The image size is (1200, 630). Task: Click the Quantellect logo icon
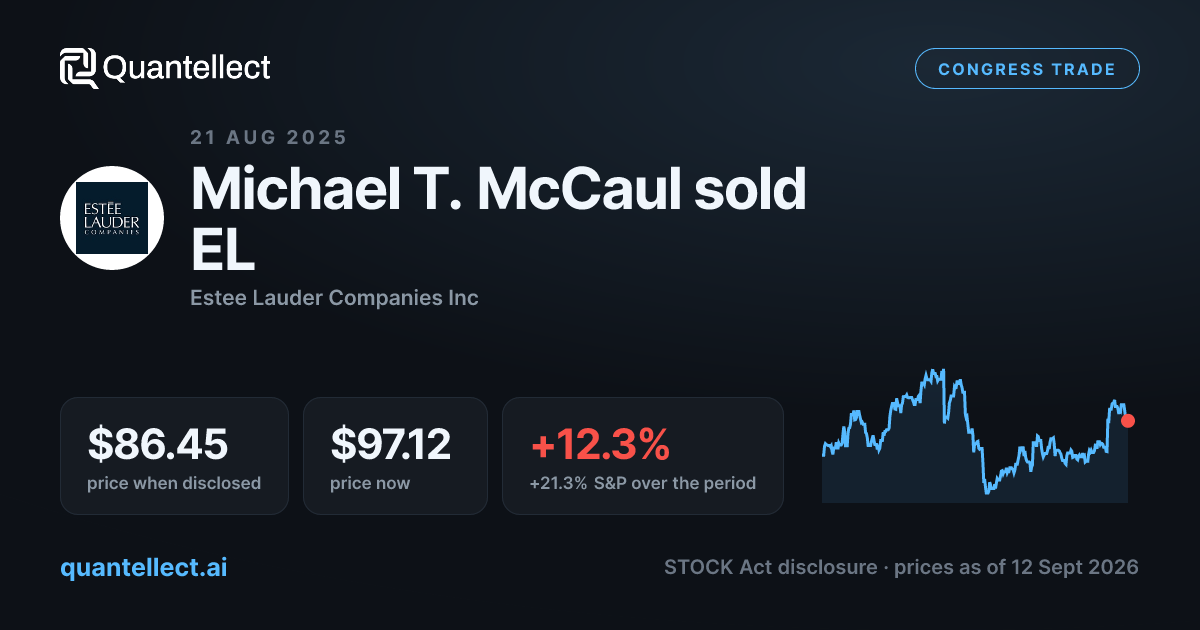tap(79, 68)
